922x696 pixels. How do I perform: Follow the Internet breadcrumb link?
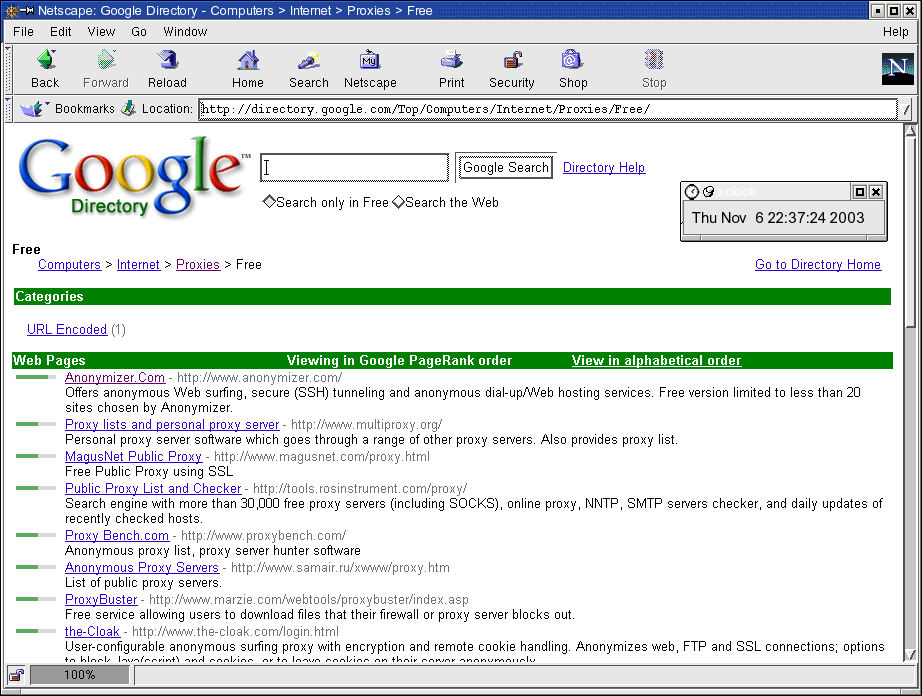click(138, 265)
